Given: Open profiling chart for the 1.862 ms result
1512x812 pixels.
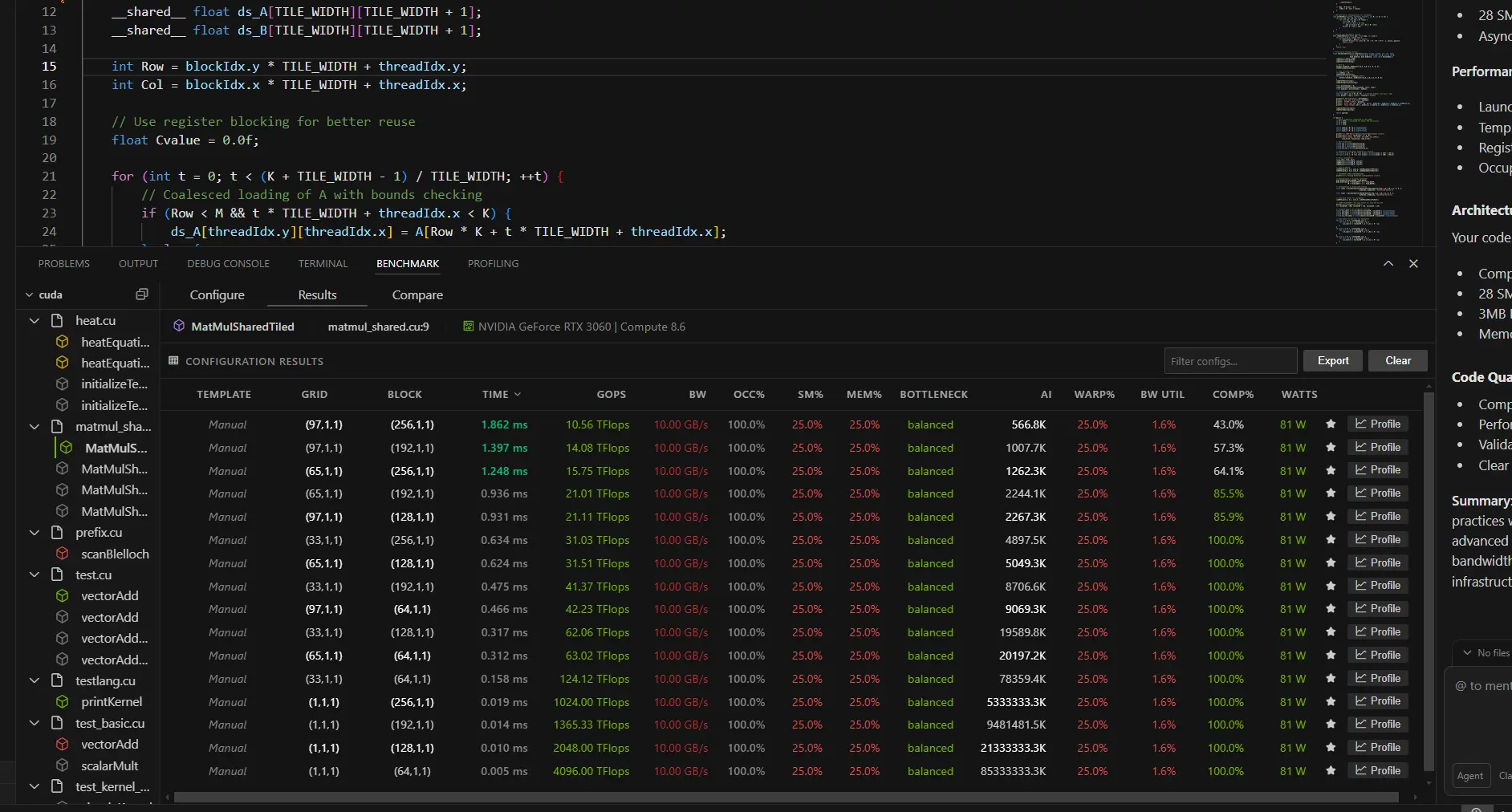Looking at the screenshot, I should coord(1378,424).
